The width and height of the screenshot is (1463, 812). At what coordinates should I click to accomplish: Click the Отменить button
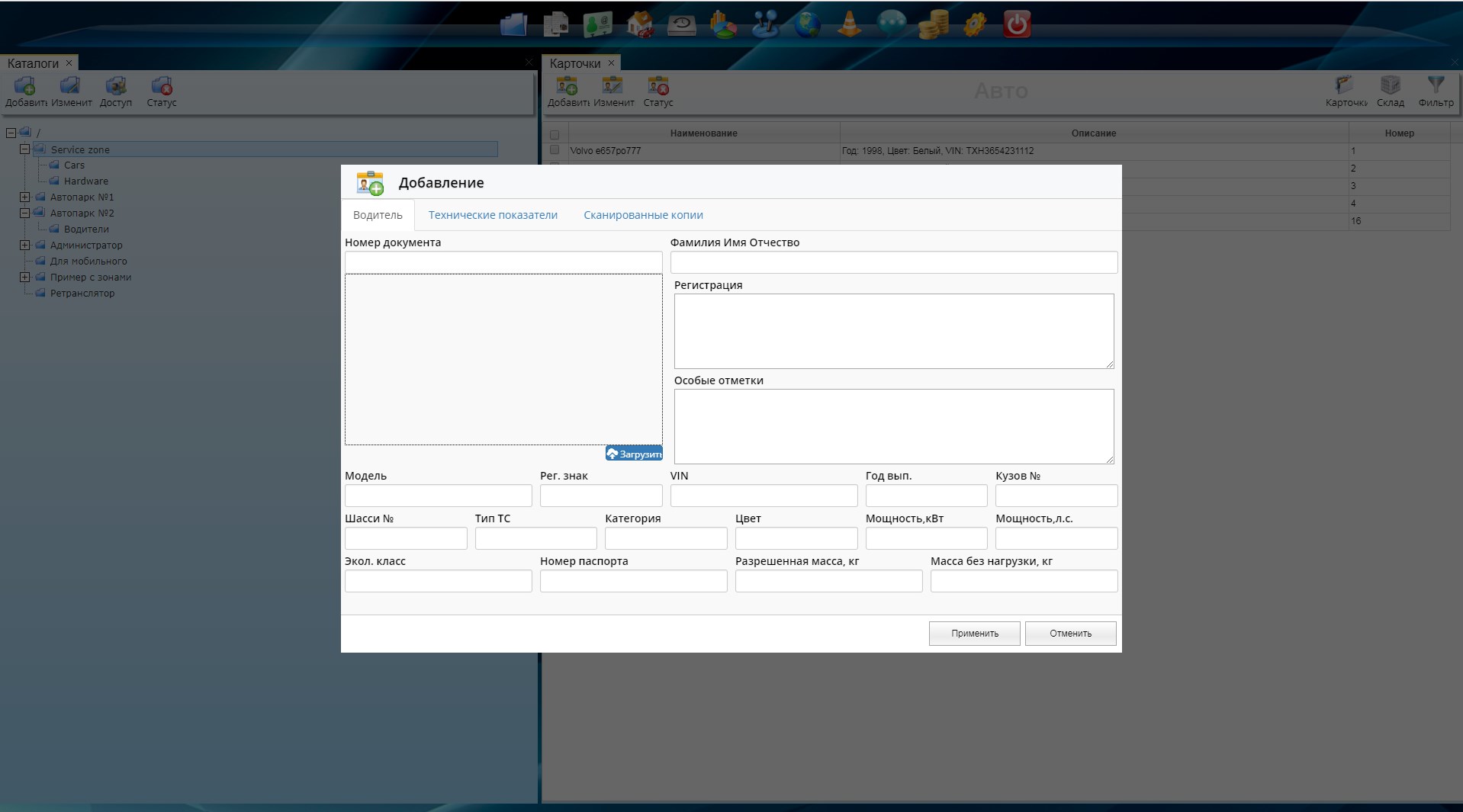[x=1070, y=634]
